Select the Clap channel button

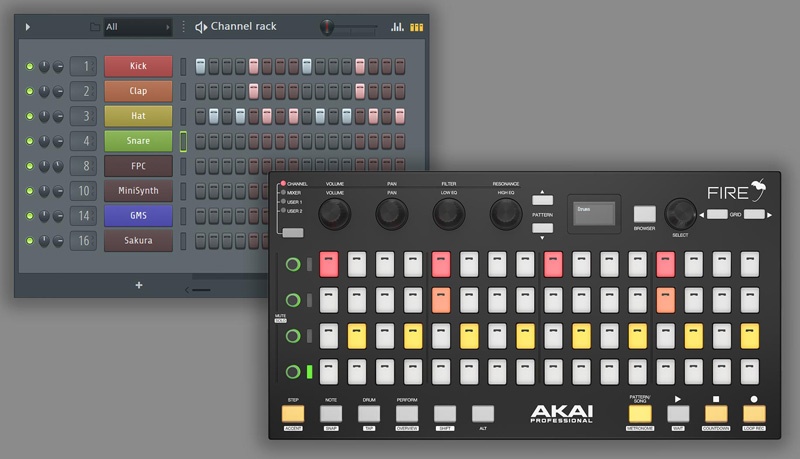click(x=138, y=91)
